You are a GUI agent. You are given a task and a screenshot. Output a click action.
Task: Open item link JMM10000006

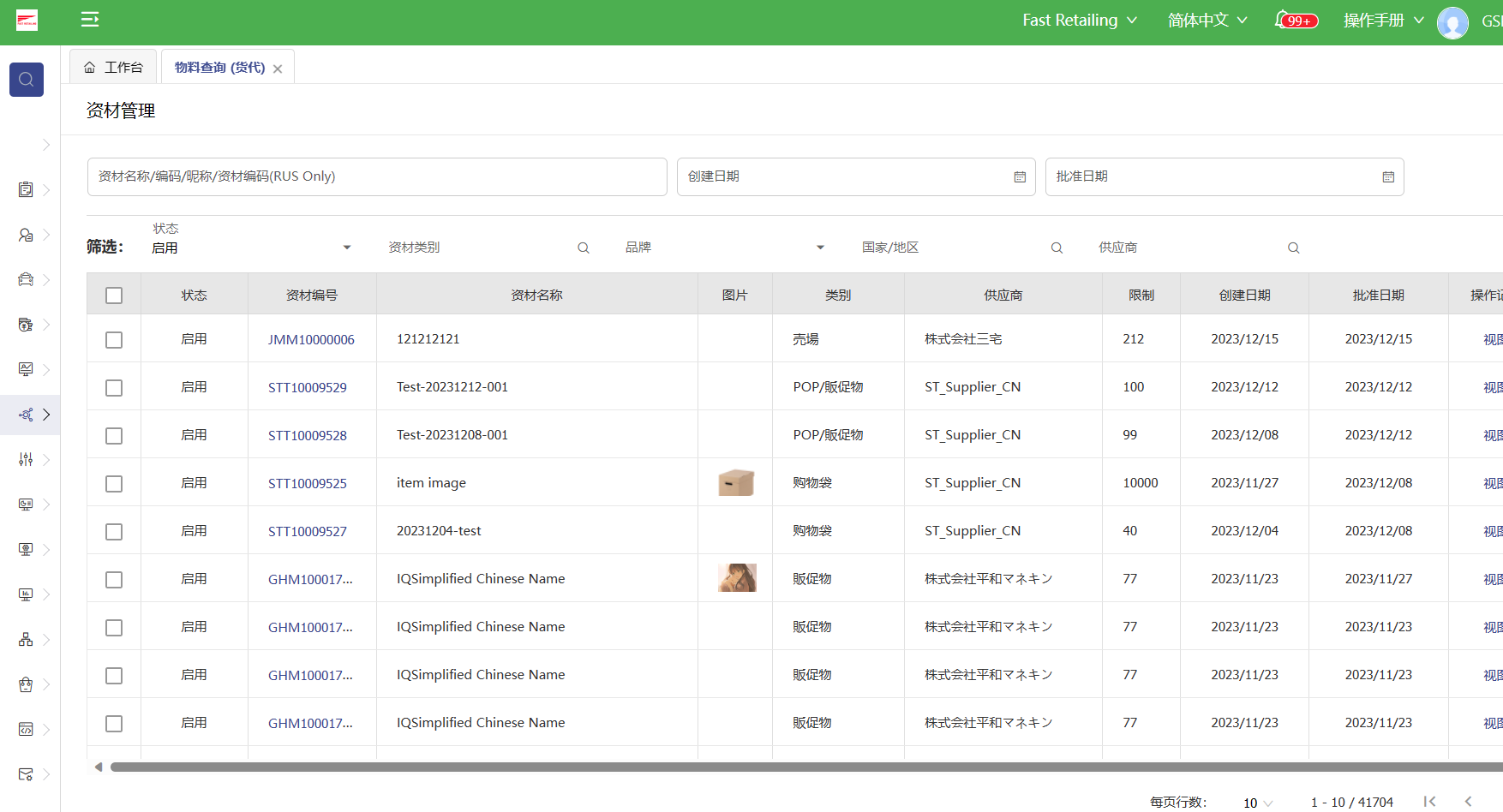click(311, 340)
